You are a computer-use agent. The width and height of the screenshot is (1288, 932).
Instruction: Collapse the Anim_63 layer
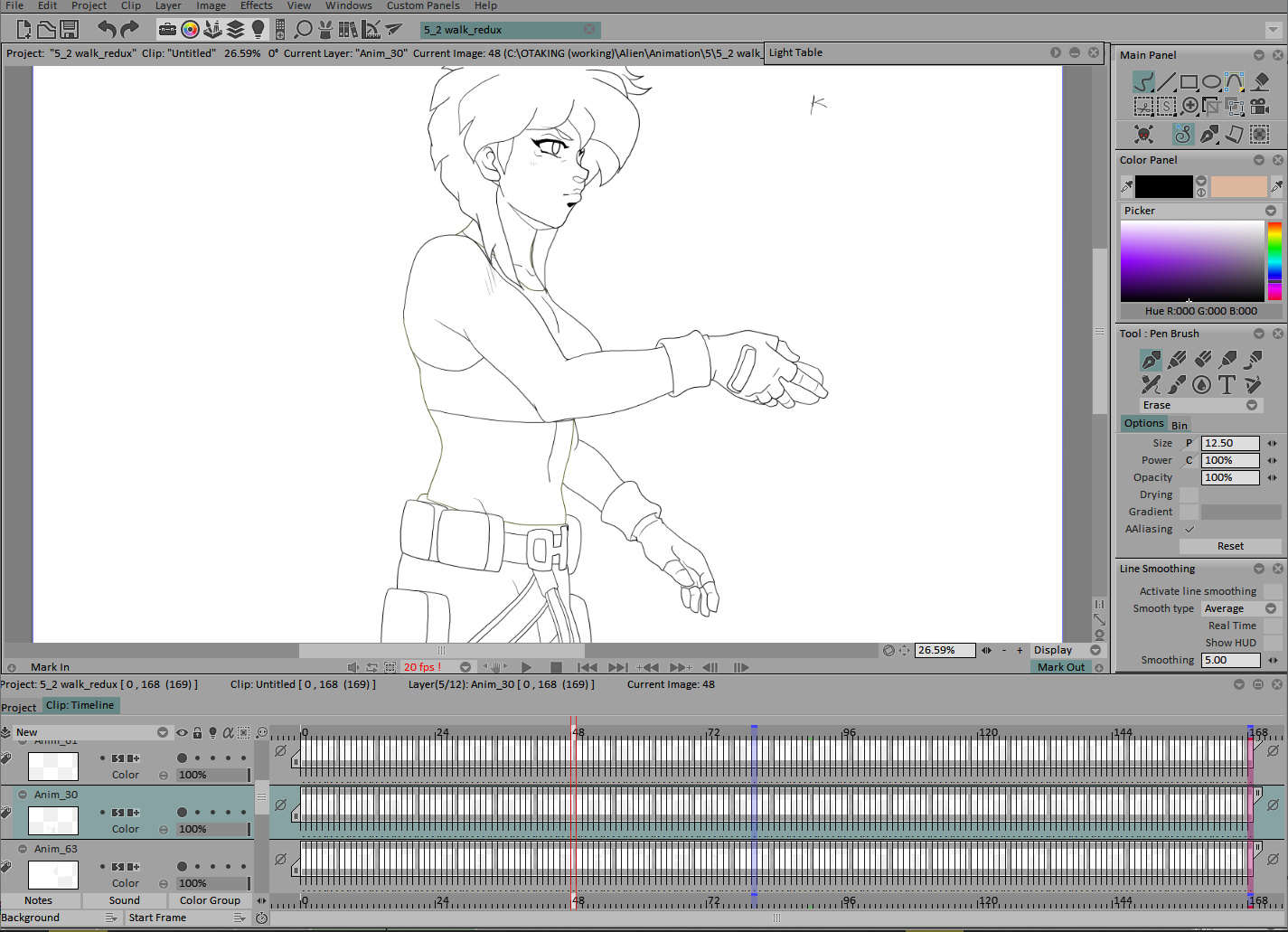coord(23,849)
